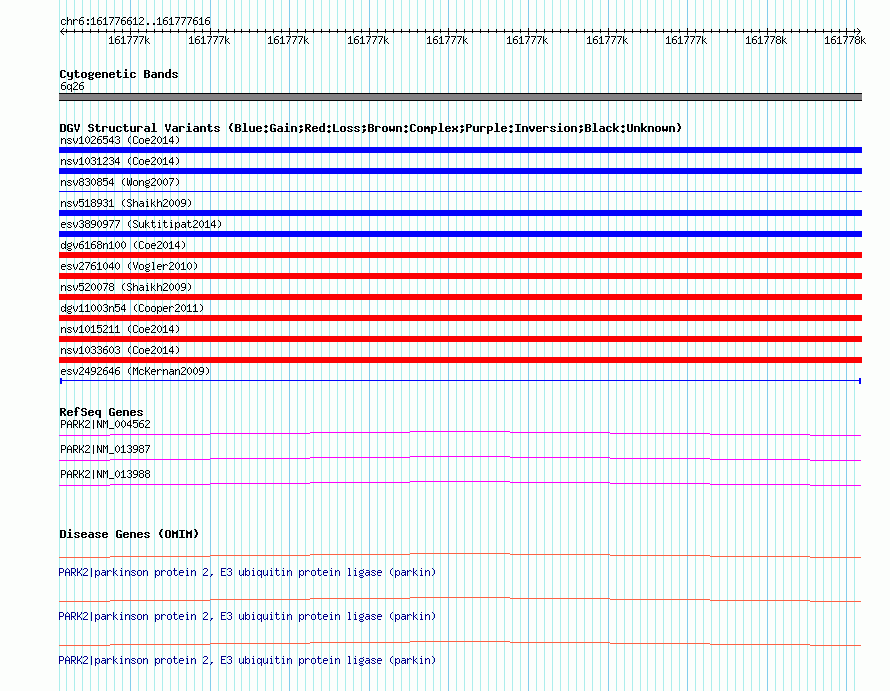
Task: Select variant dgv11003n54 (Cooper2011) label
Action: 132,308
